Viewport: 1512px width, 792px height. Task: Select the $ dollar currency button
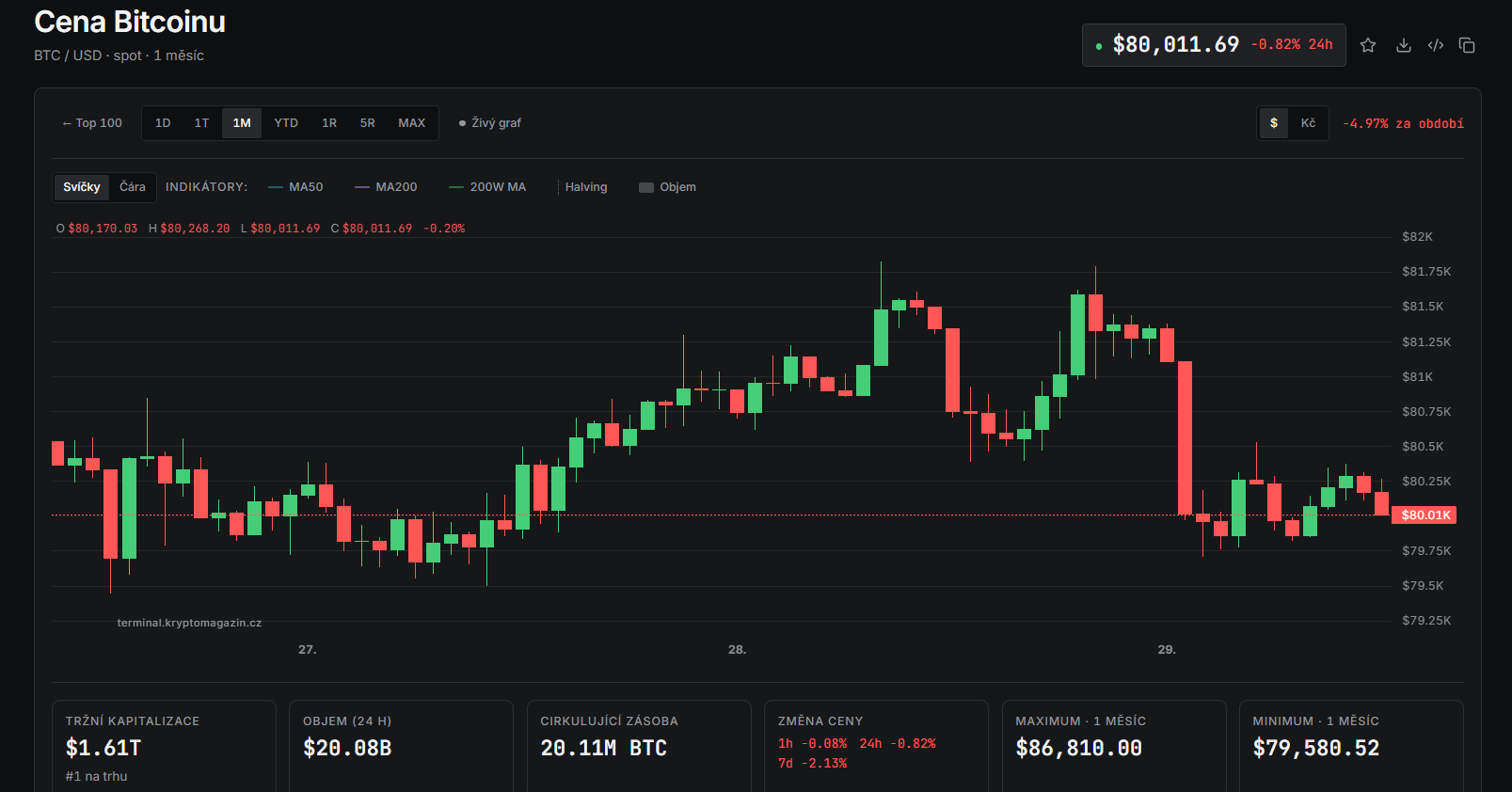[1274, 123]
